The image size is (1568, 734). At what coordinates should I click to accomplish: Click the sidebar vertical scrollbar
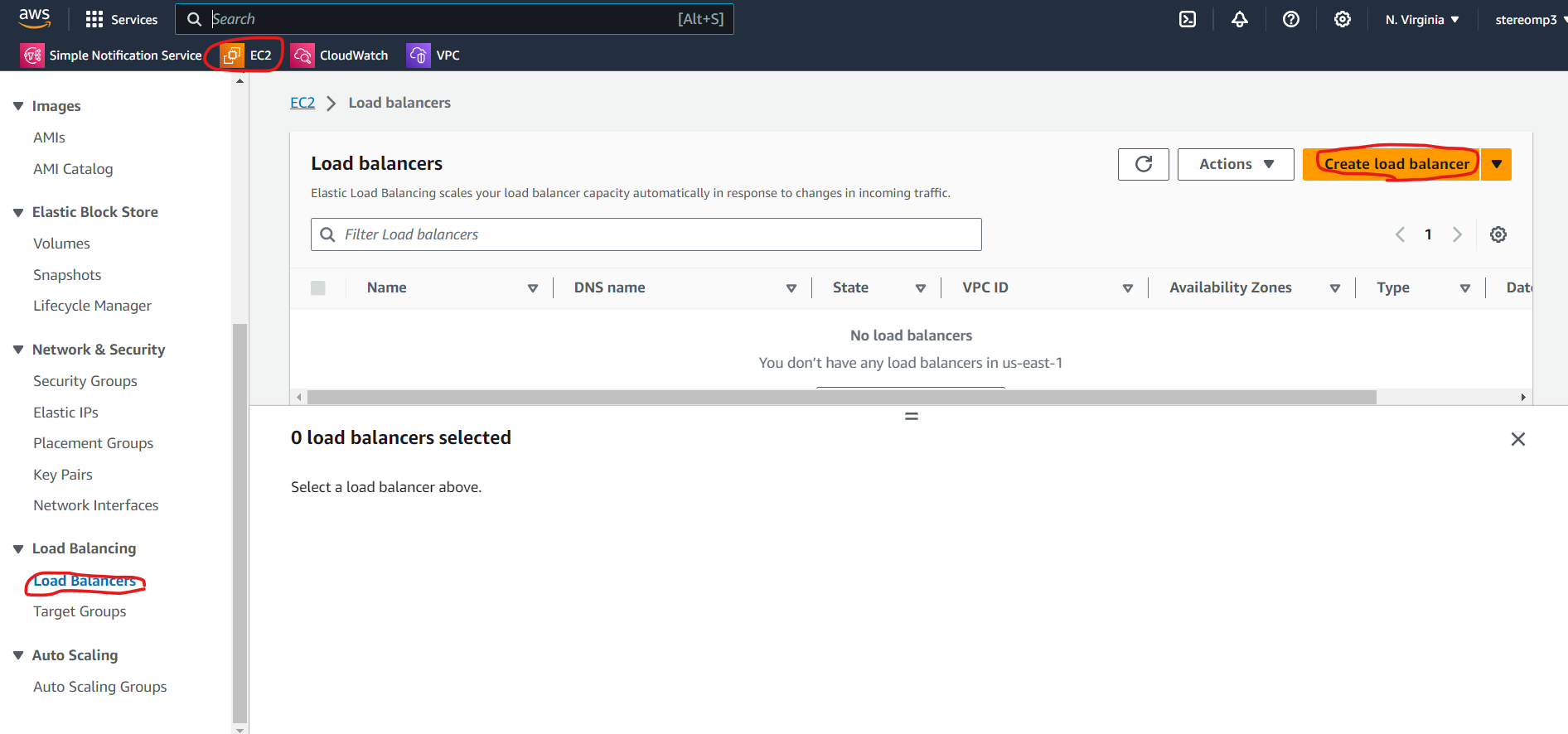pyautogui.click(x=240, y=523)
